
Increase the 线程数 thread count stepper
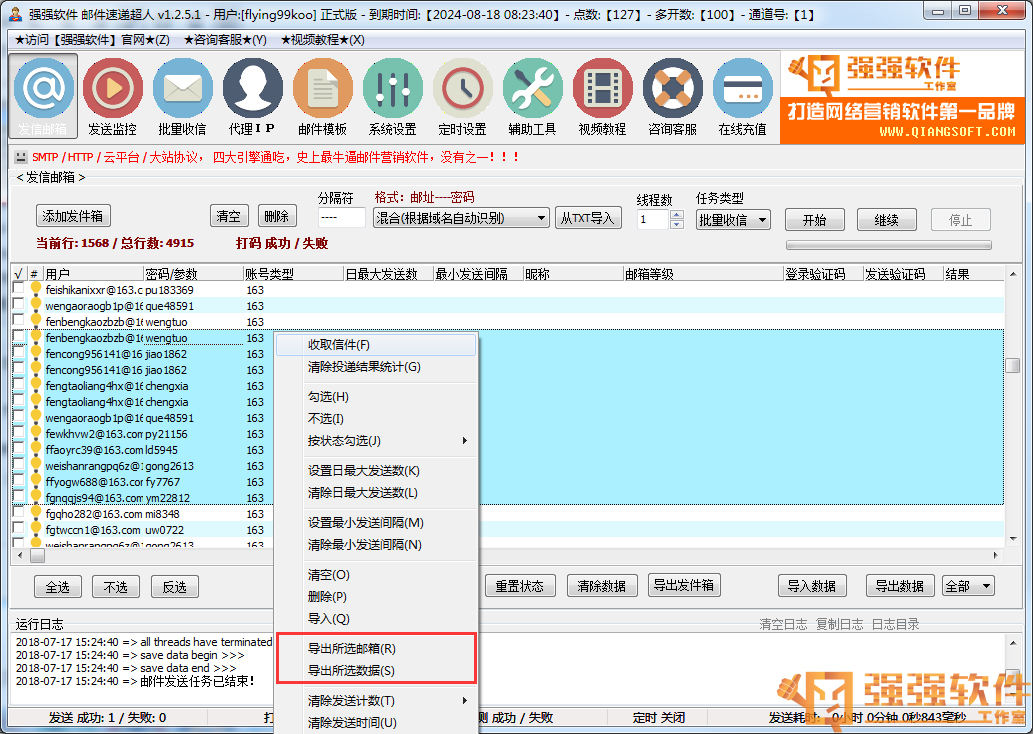677,215
